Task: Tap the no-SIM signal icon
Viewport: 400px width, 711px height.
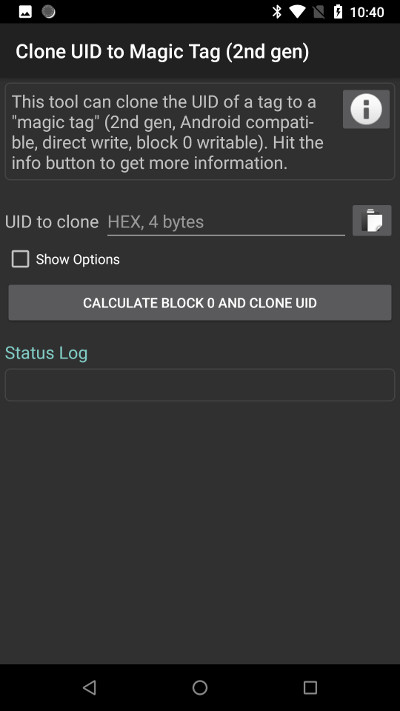Action: (x=320, y=12)
